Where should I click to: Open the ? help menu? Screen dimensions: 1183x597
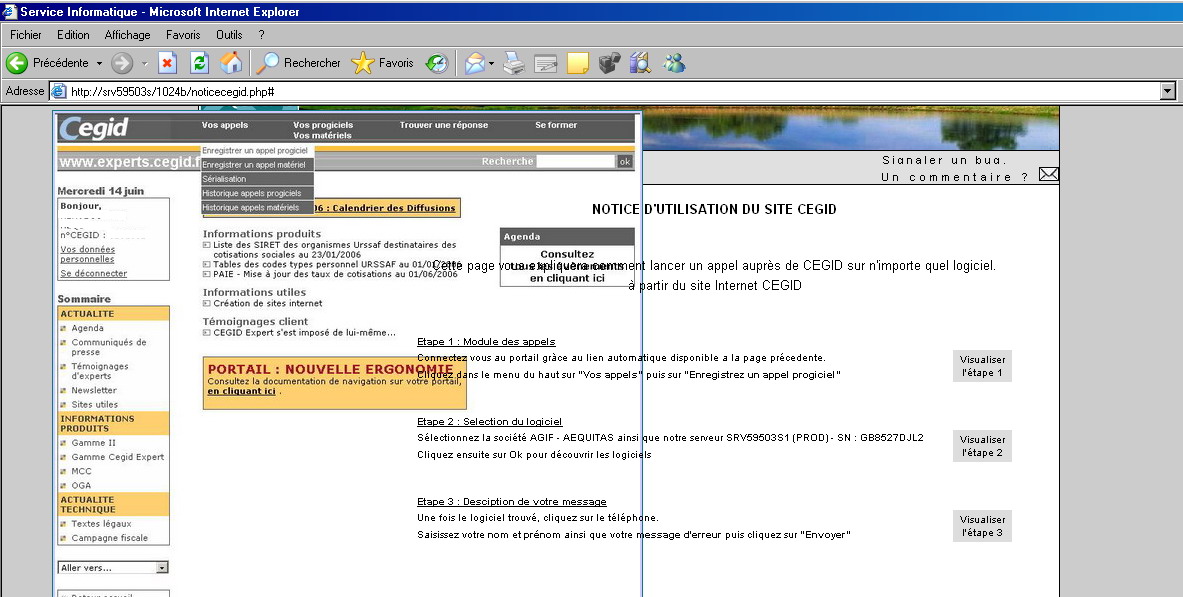coord(261,35)
